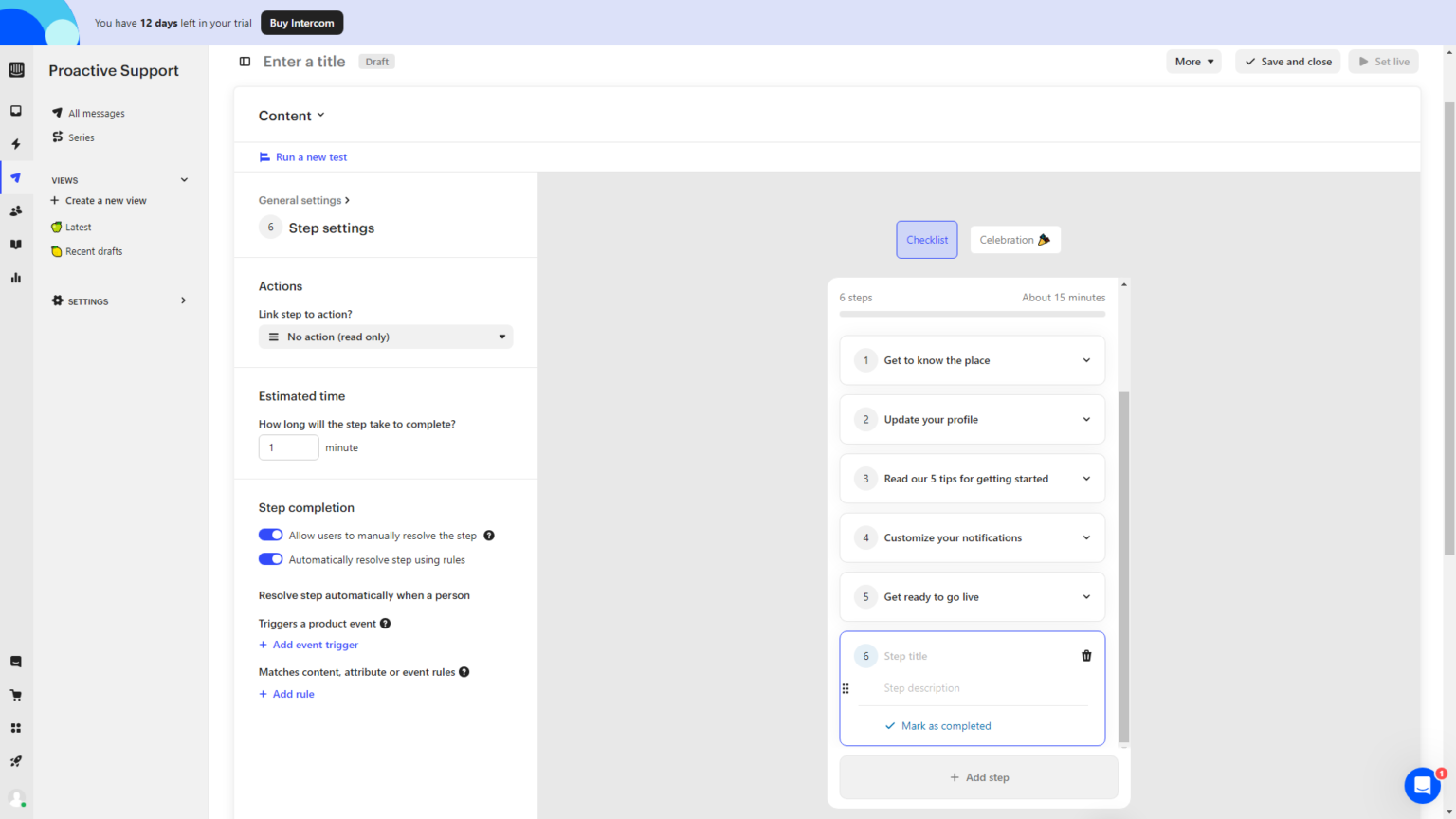This screenshot has width=1456, height=819.
Task: Open the paper plane Outbound section
Action: 15,177
